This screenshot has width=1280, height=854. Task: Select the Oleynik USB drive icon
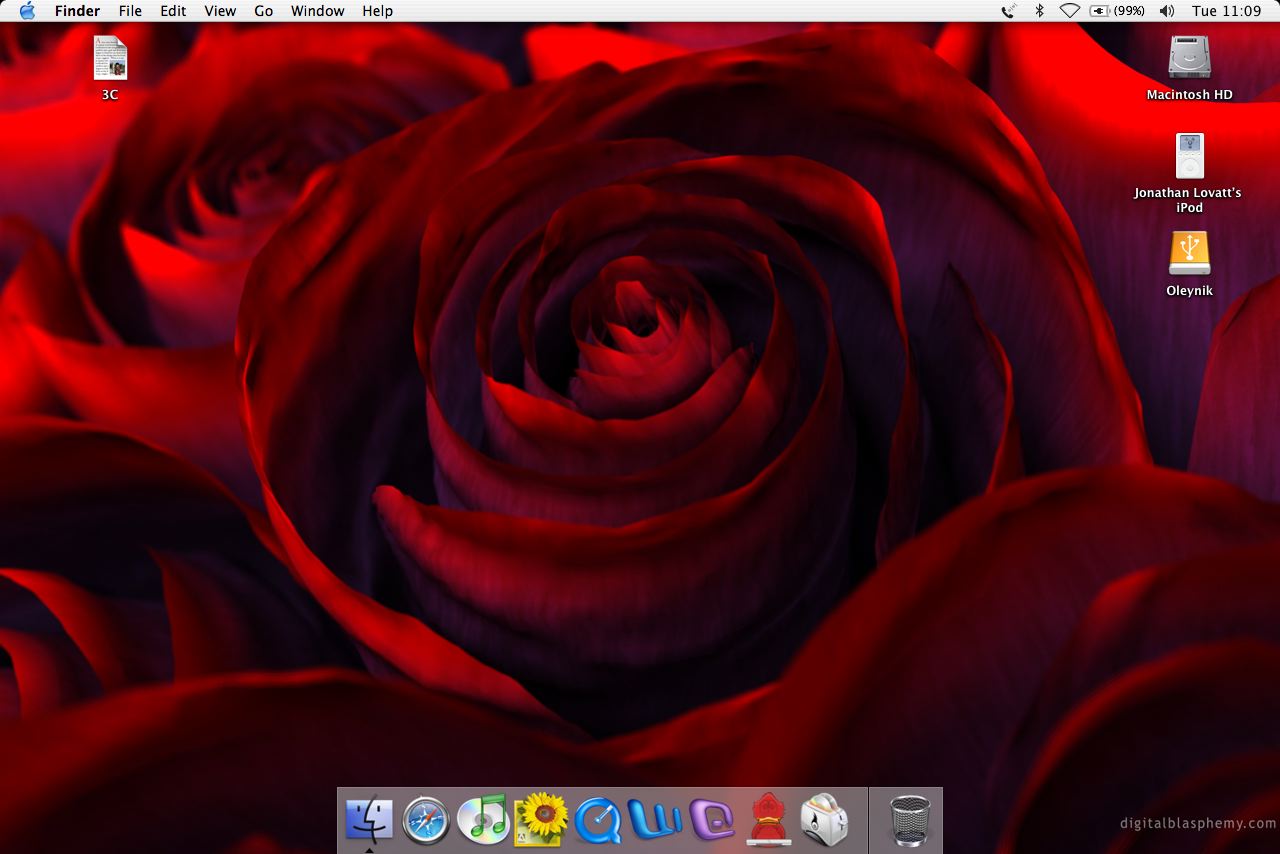point(1189,254)
